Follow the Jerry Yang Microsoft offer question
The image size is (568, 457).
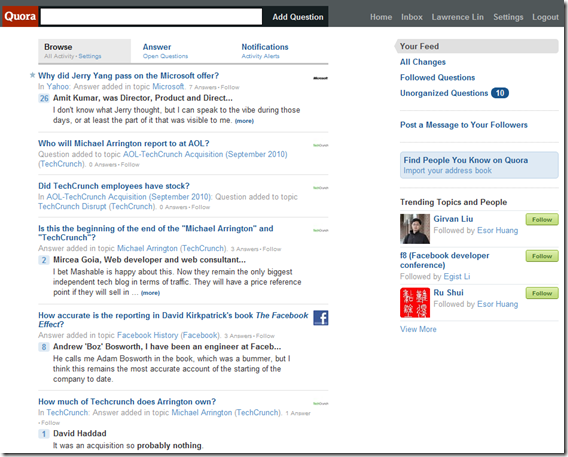230,87
